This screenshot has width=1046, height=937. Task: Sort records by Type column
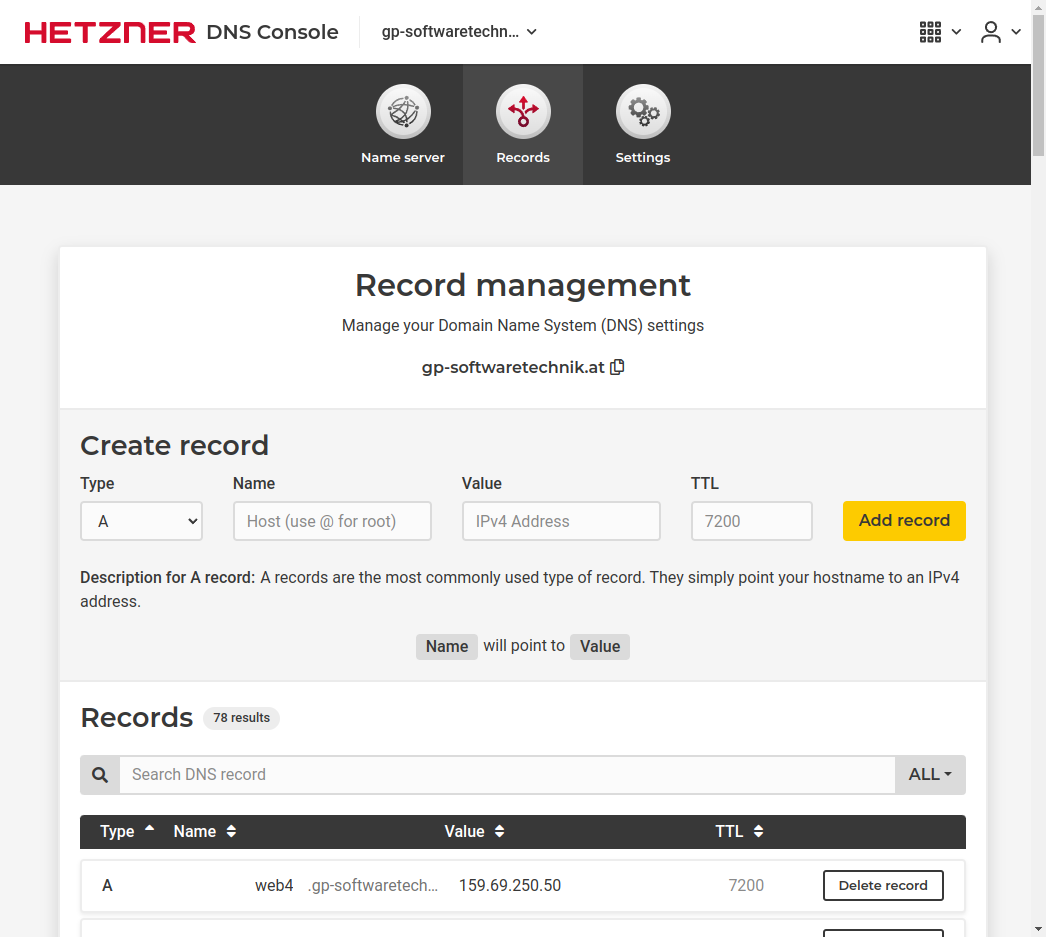click(127, 831)
